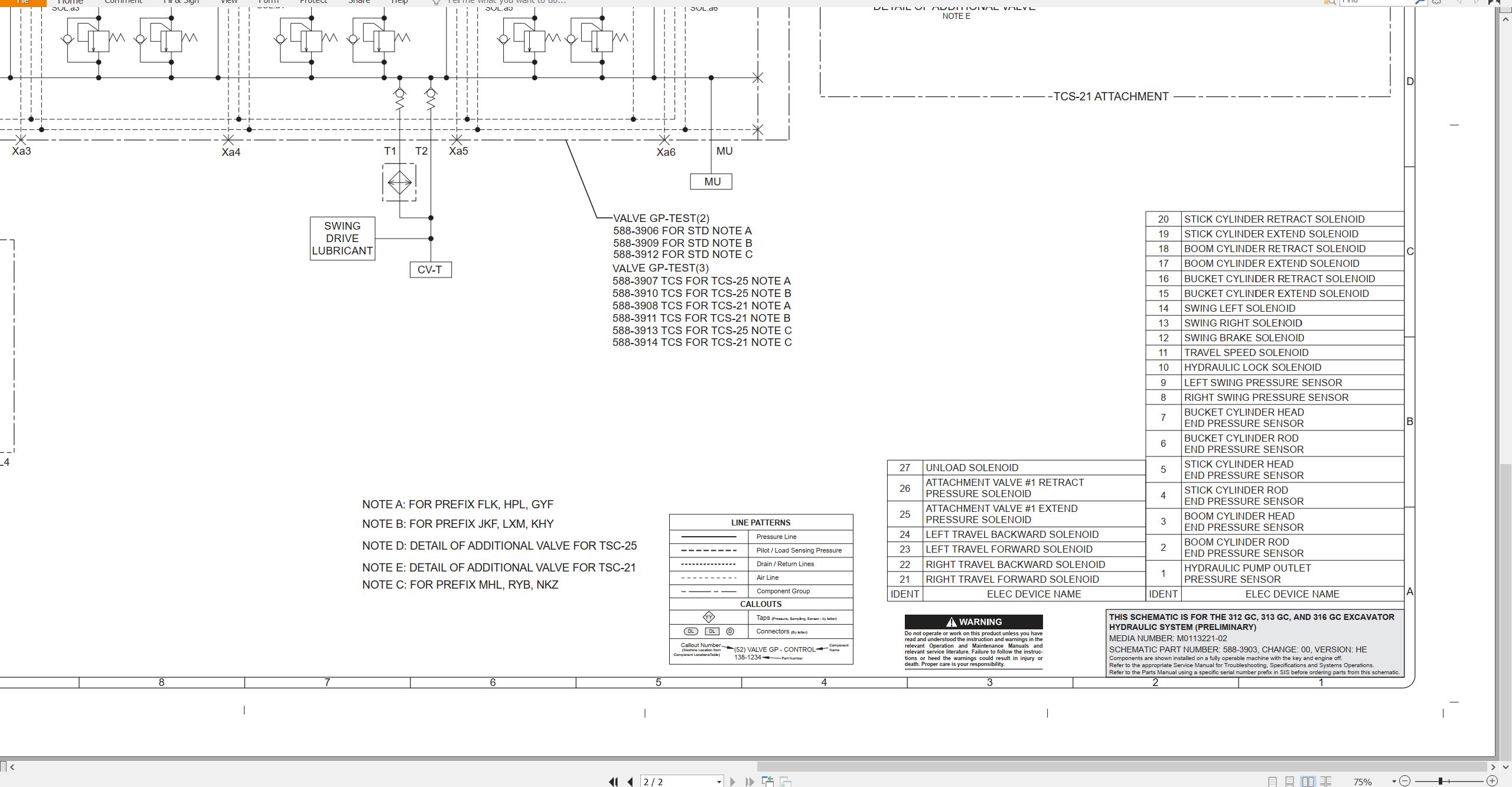Click HYDRAULIC PUMP OUTLET PRESSURE SENSOR row
The image size is (1512, 787).
(1275, 574)
